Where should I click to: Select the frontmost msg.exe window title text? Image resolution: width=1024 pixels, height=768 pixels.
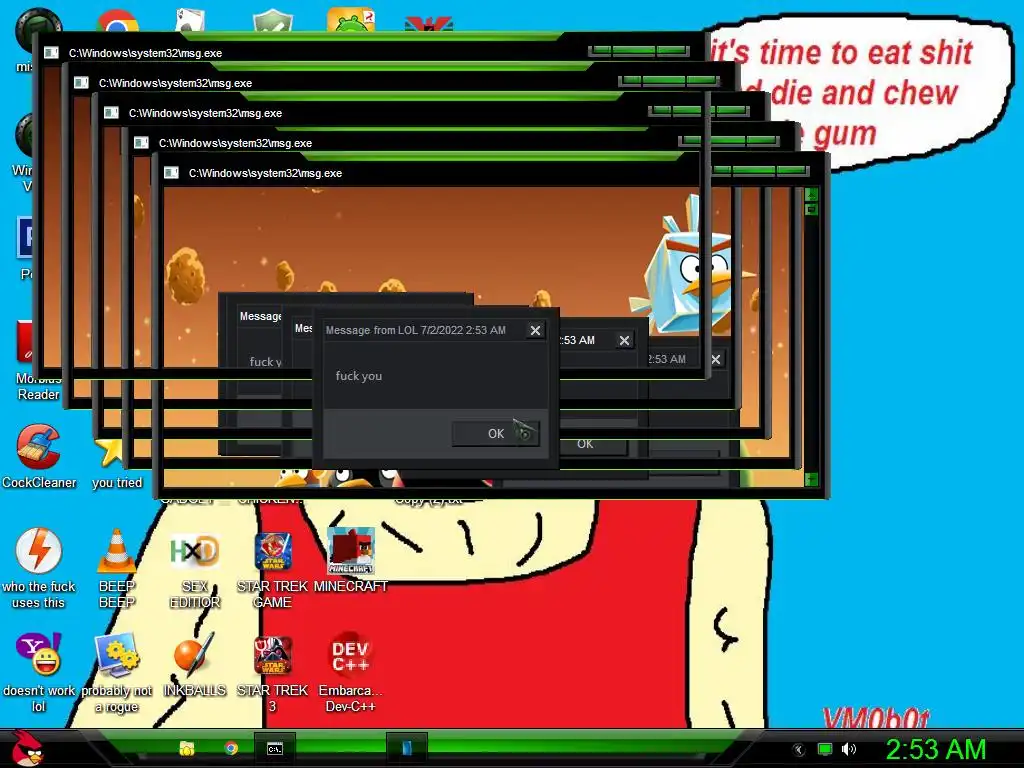pyautogui.click(x=265, y=173)
